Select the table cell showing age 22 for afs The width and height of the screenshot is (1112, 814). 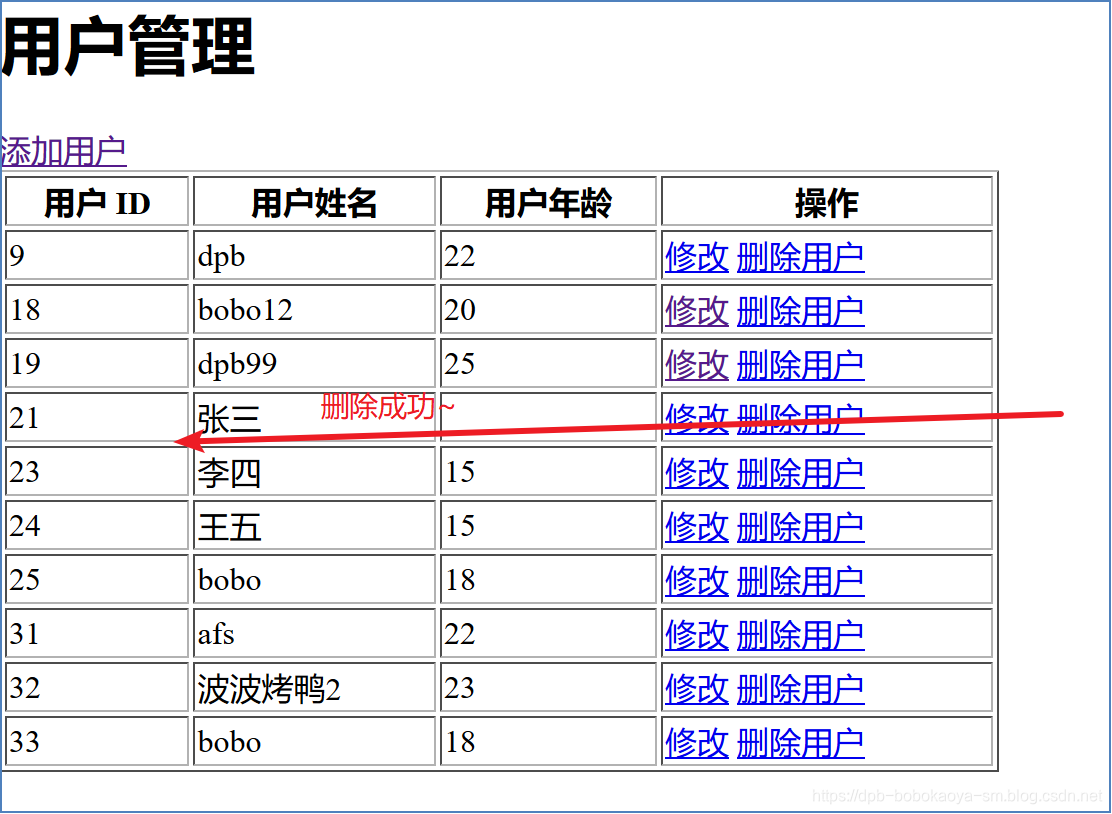tap(548, 634)
